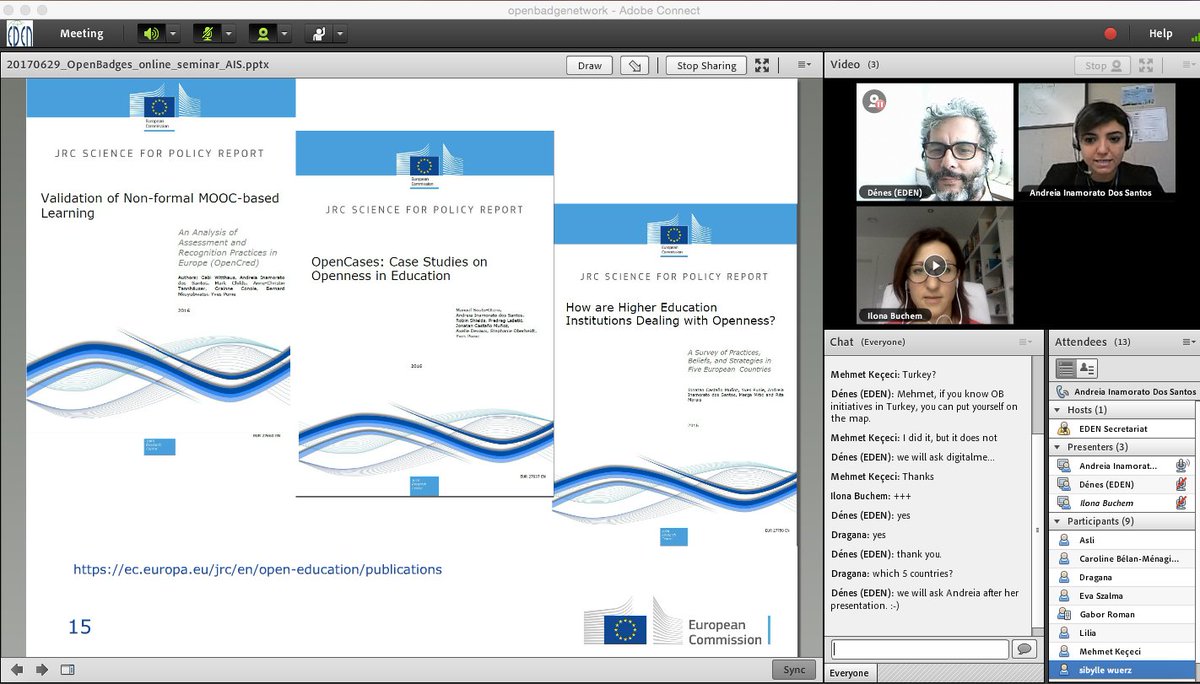The width and height of the screenshot is (1200, 684).
Task: Toggle the webcam icon in top bar
Action: (263, 33)
